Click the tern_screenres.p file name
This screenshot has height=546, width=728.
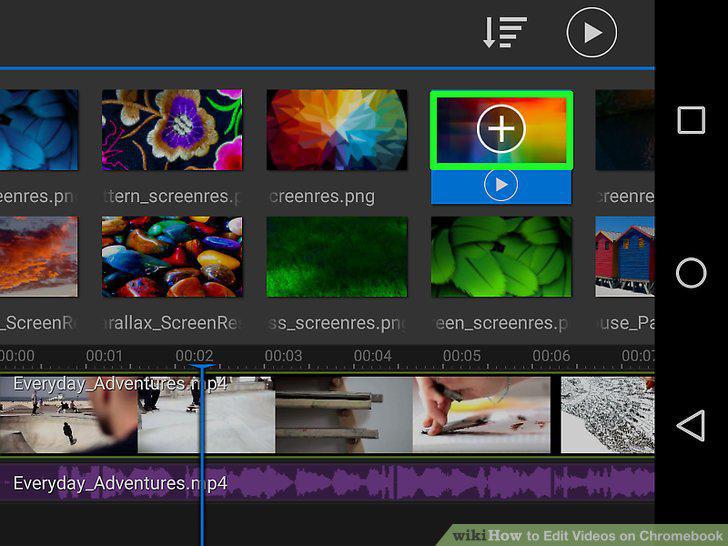(172, 197)
